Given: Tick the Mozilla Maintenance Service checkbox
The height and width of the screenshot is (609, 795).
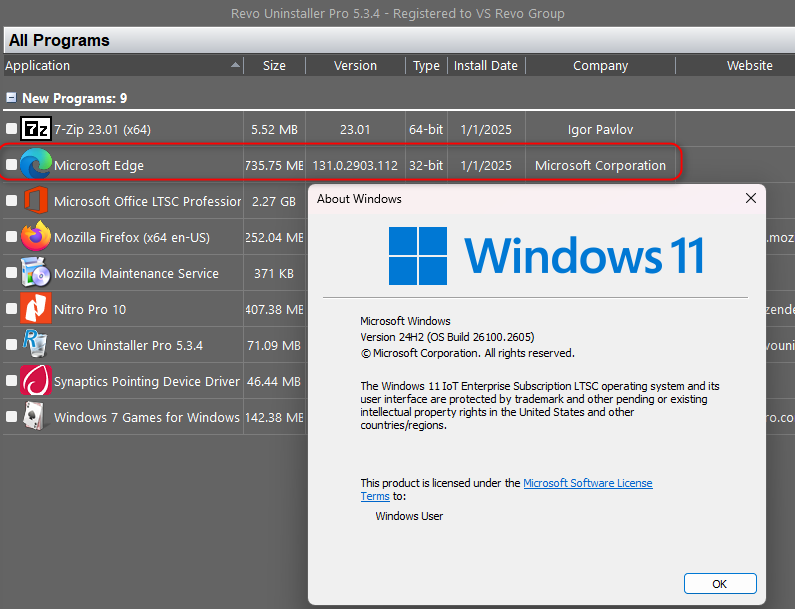Looking at the screenshot, I should tap(11, 273).
